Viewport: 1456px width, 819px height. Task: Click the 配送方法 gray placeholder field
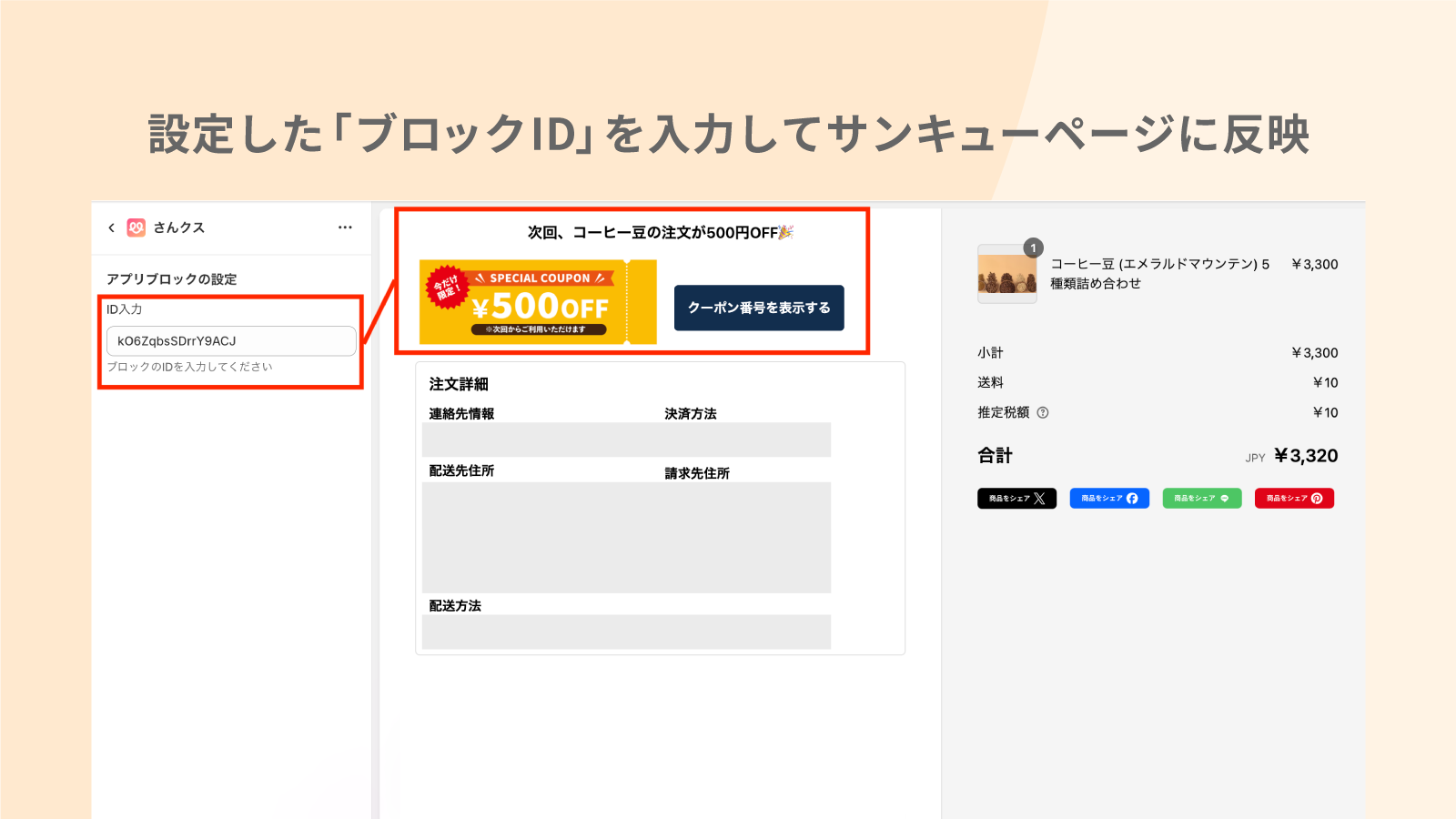pyautogui.click(x=626, y=632)
